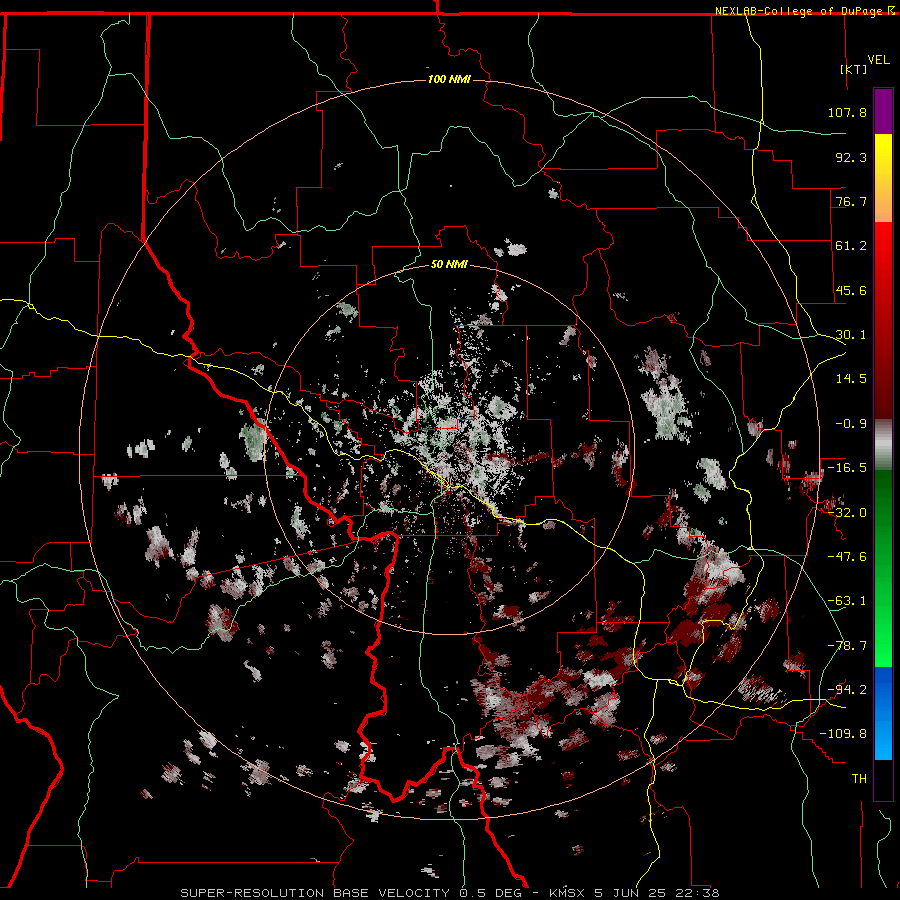This screenshot has height=900, width=900.
Task: Click the 76.7 velocity scale value
Action: [x=851, y=201]
